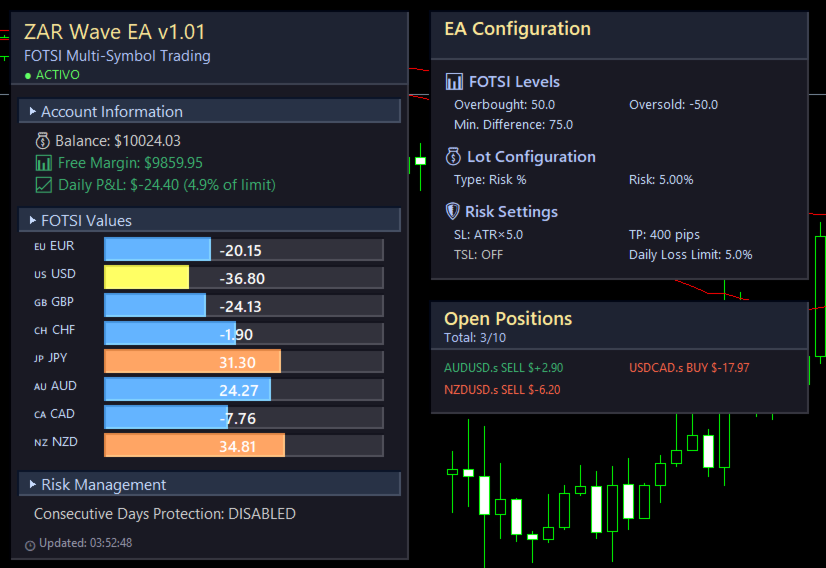Click the clock icon beside Updated time
The width and height of the screenshot is (826, 568).
[x=30, y=545]
